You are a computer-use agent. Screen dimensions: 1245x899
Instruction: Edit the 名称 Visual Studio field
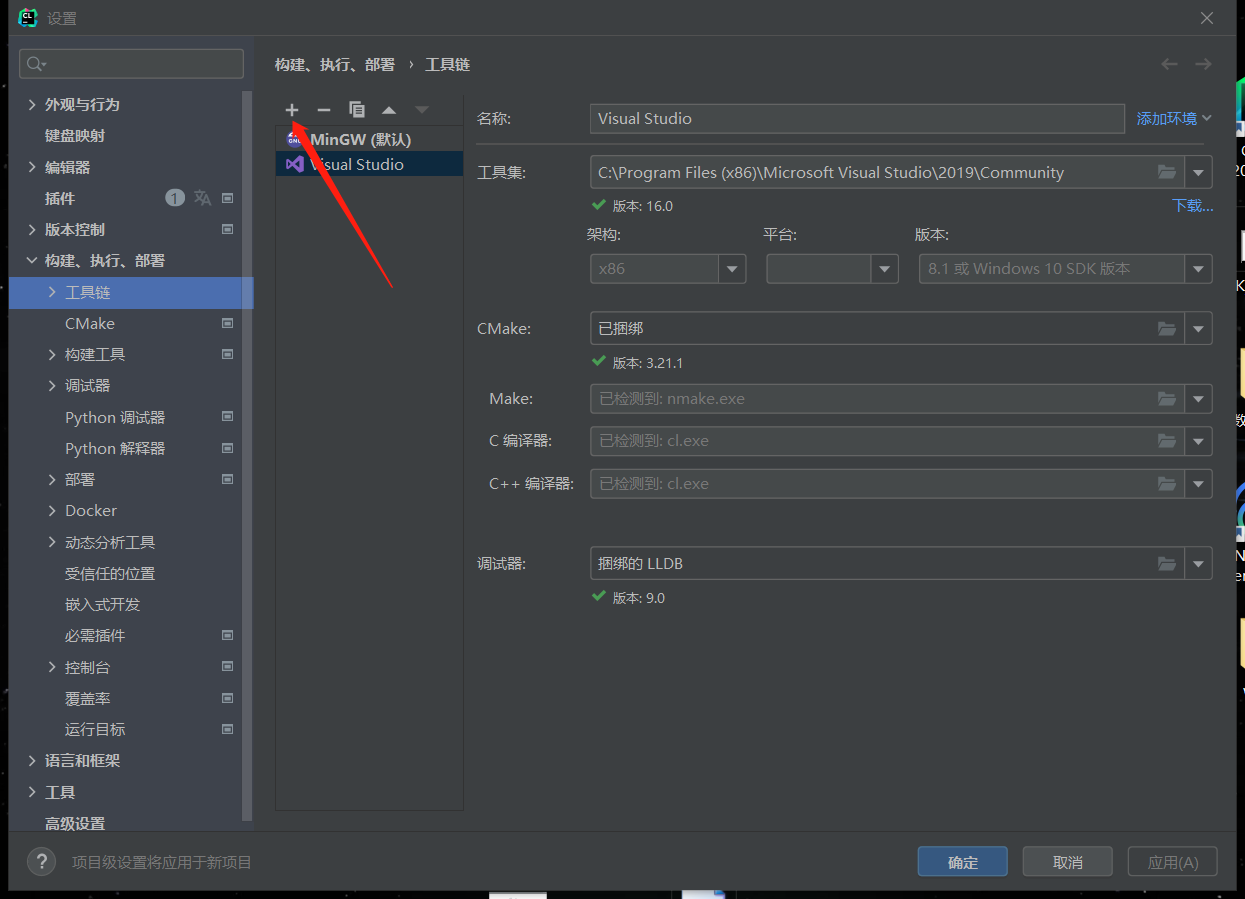tap(857, 118)
